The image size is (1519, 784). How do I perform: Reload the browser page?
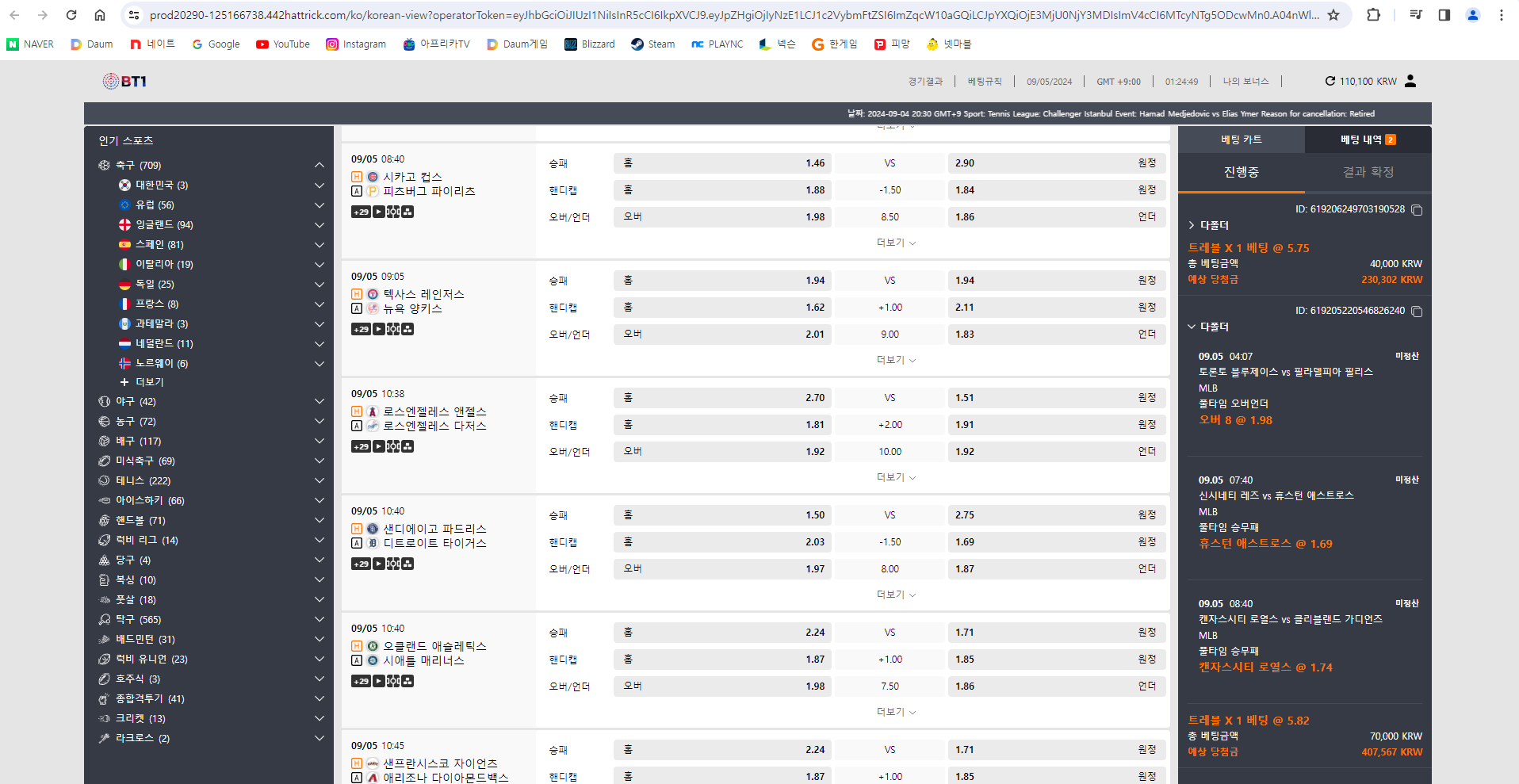coord(71,15)
